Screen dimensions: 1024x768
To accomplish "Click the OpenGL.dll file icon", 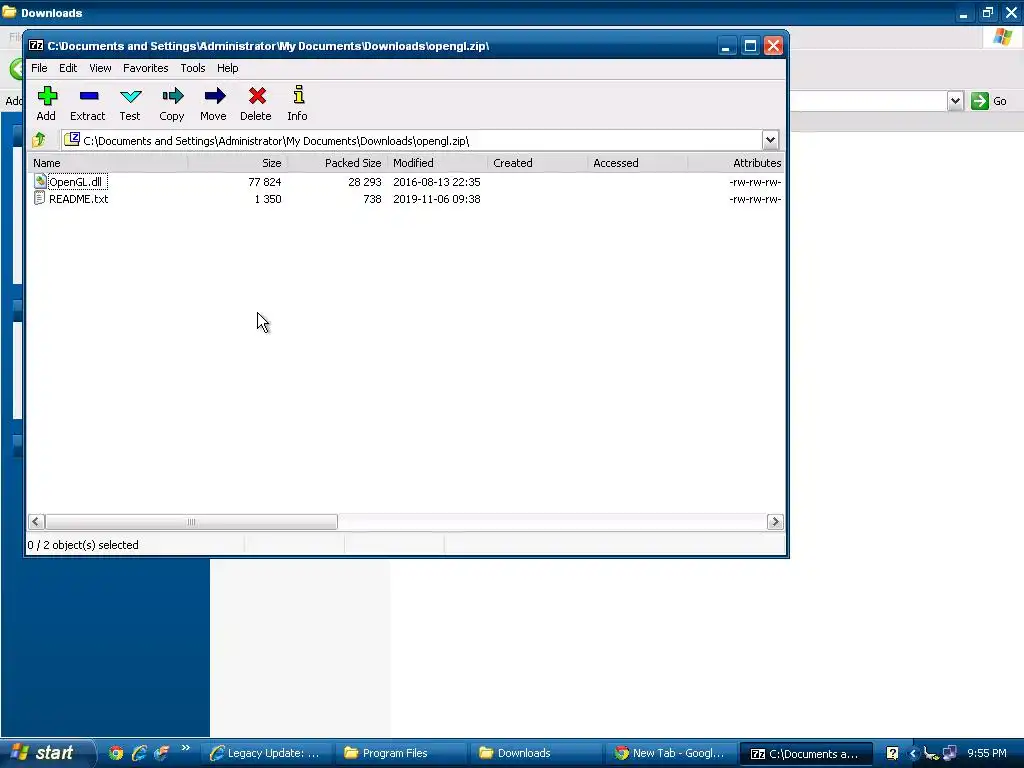I will [x=40, y=181].
